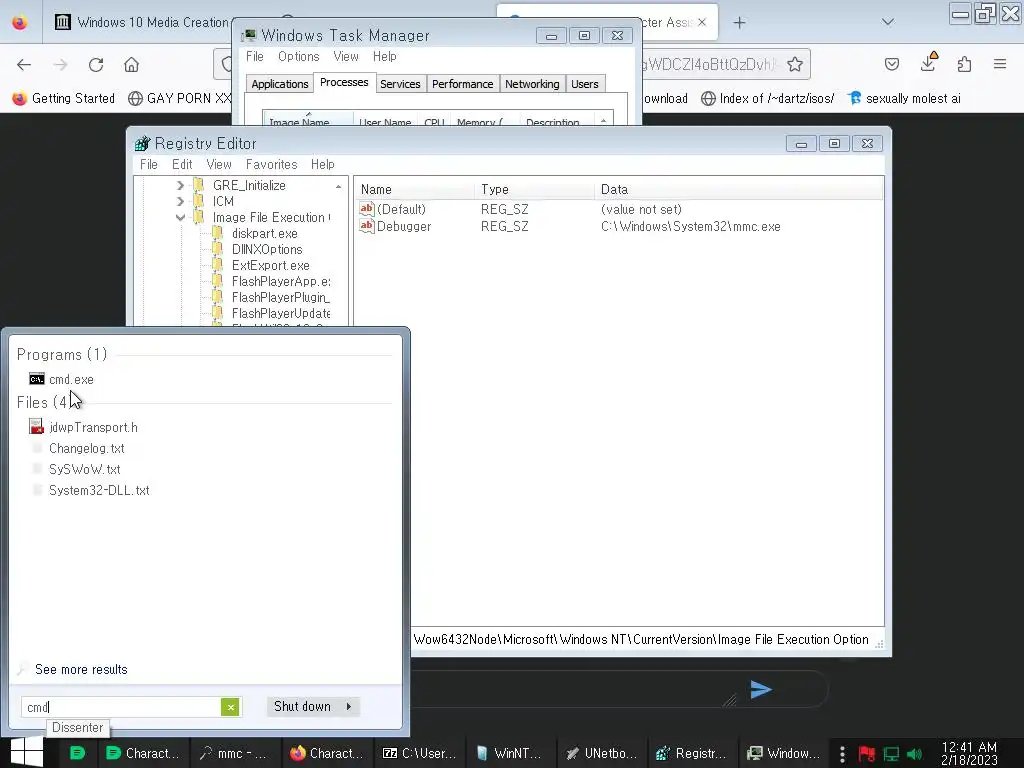Image resolution: width=1024 pixels, height=768 pixels.
Task: Open Registry Editor File menu
Action: 149,165
